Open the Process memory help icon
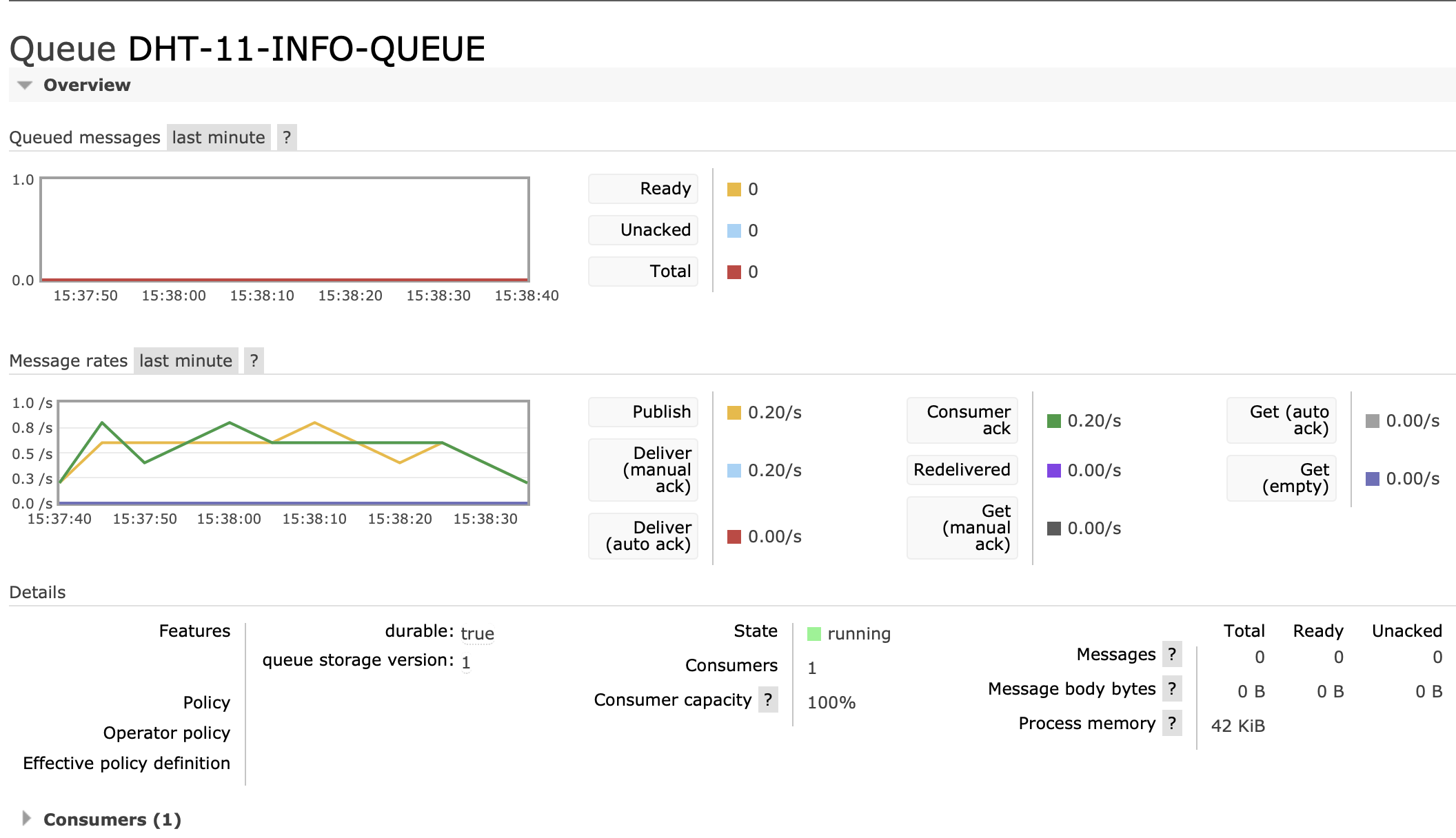This screenshot has height=838, width=1456. point(1172,723)
